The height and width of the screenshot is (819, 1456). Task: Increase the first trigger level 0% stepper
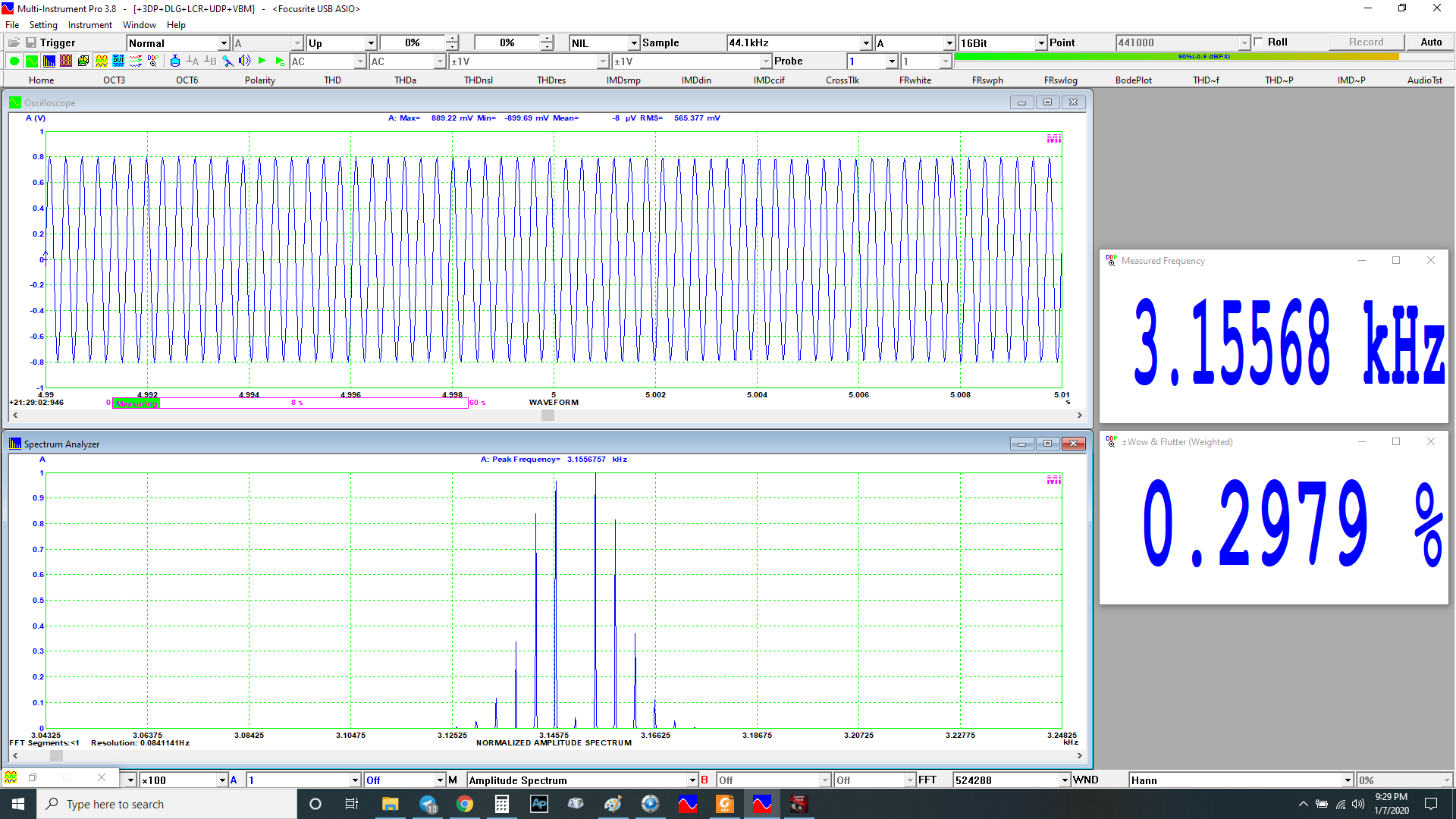[x=452, y=39]
